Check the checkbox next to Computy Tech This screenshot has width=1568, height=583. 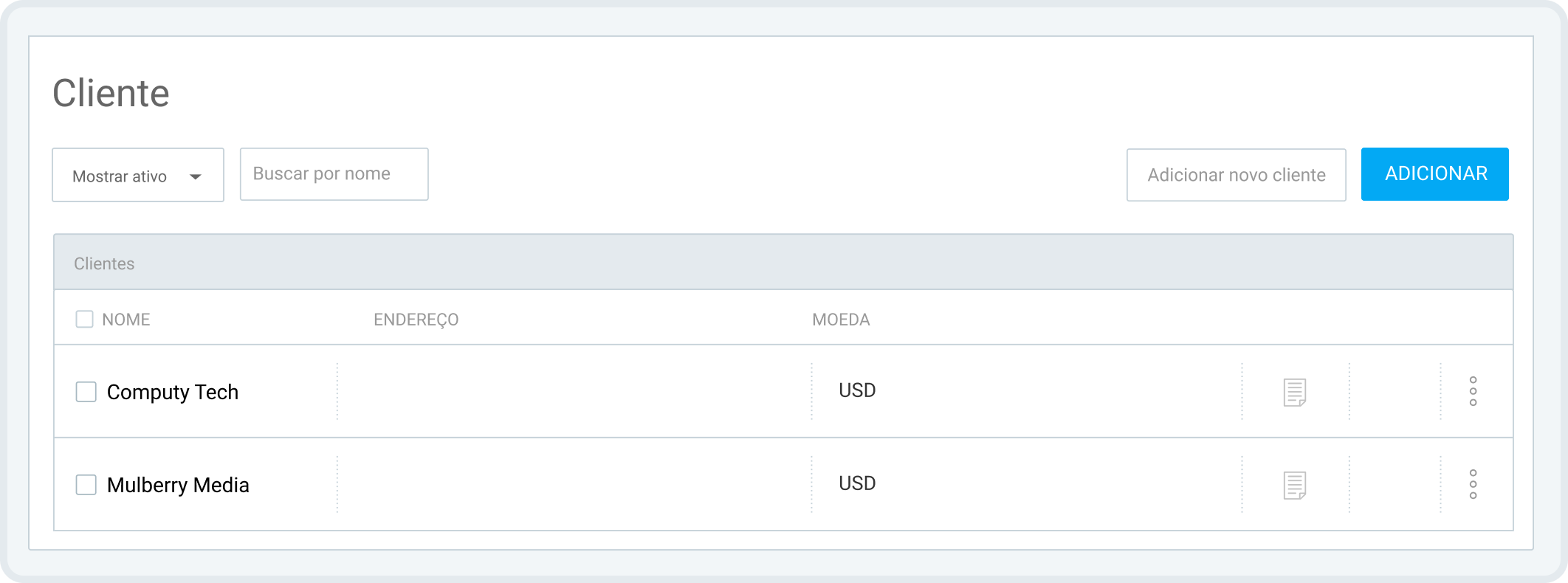[x=86, y=390]
